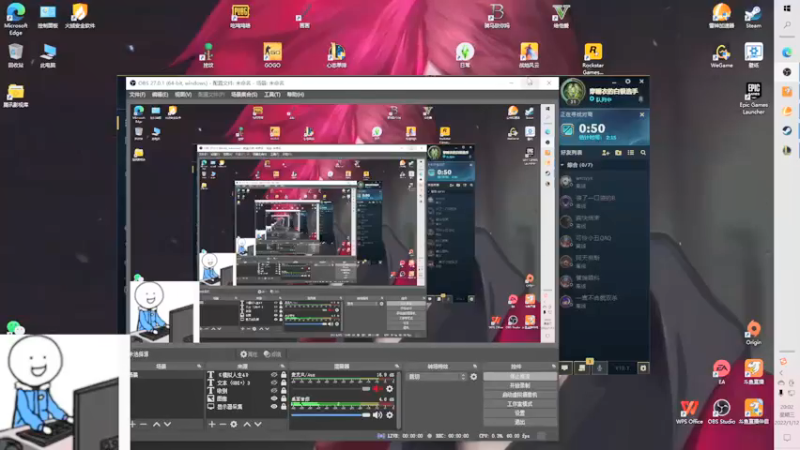Open OBS Studio desktop shortcut
This screenshot has height=450, width=800.
click(x=721, y=413)
